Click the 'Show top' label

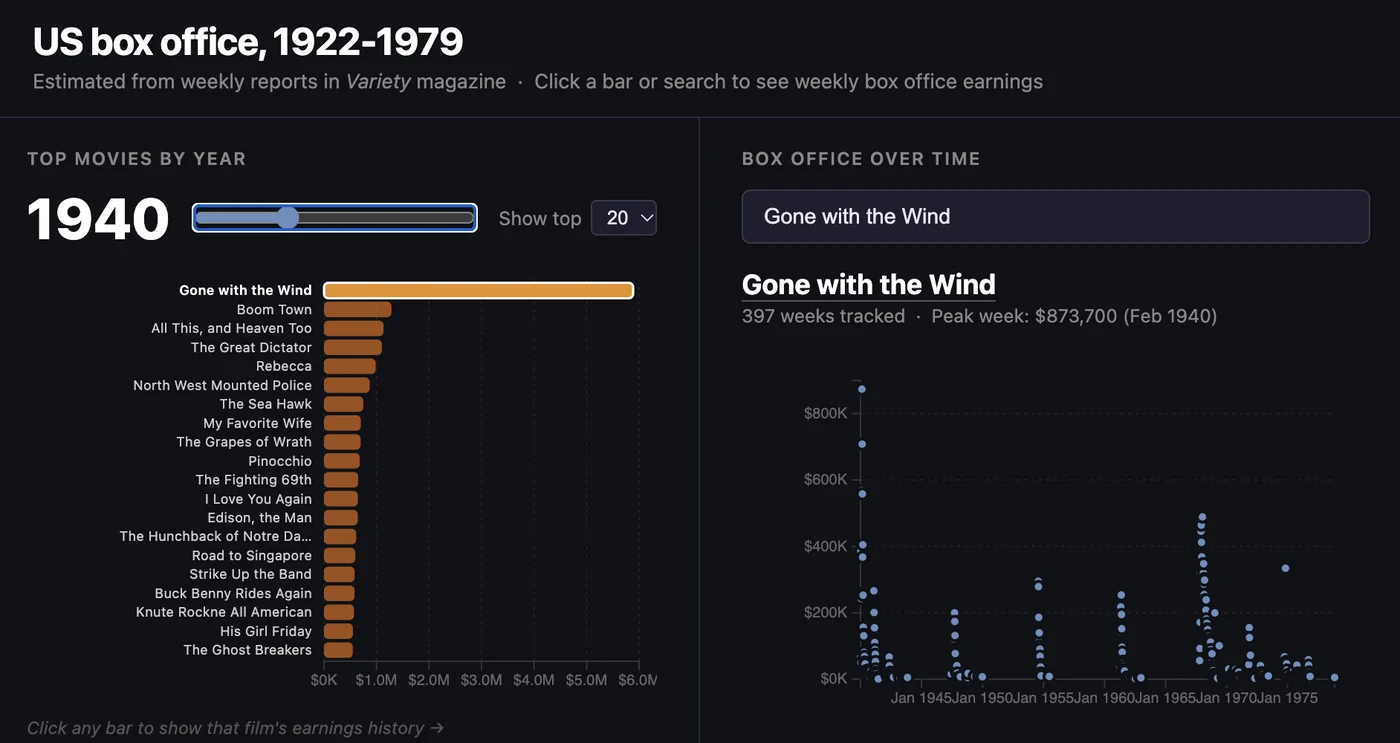tap(540, 218)
